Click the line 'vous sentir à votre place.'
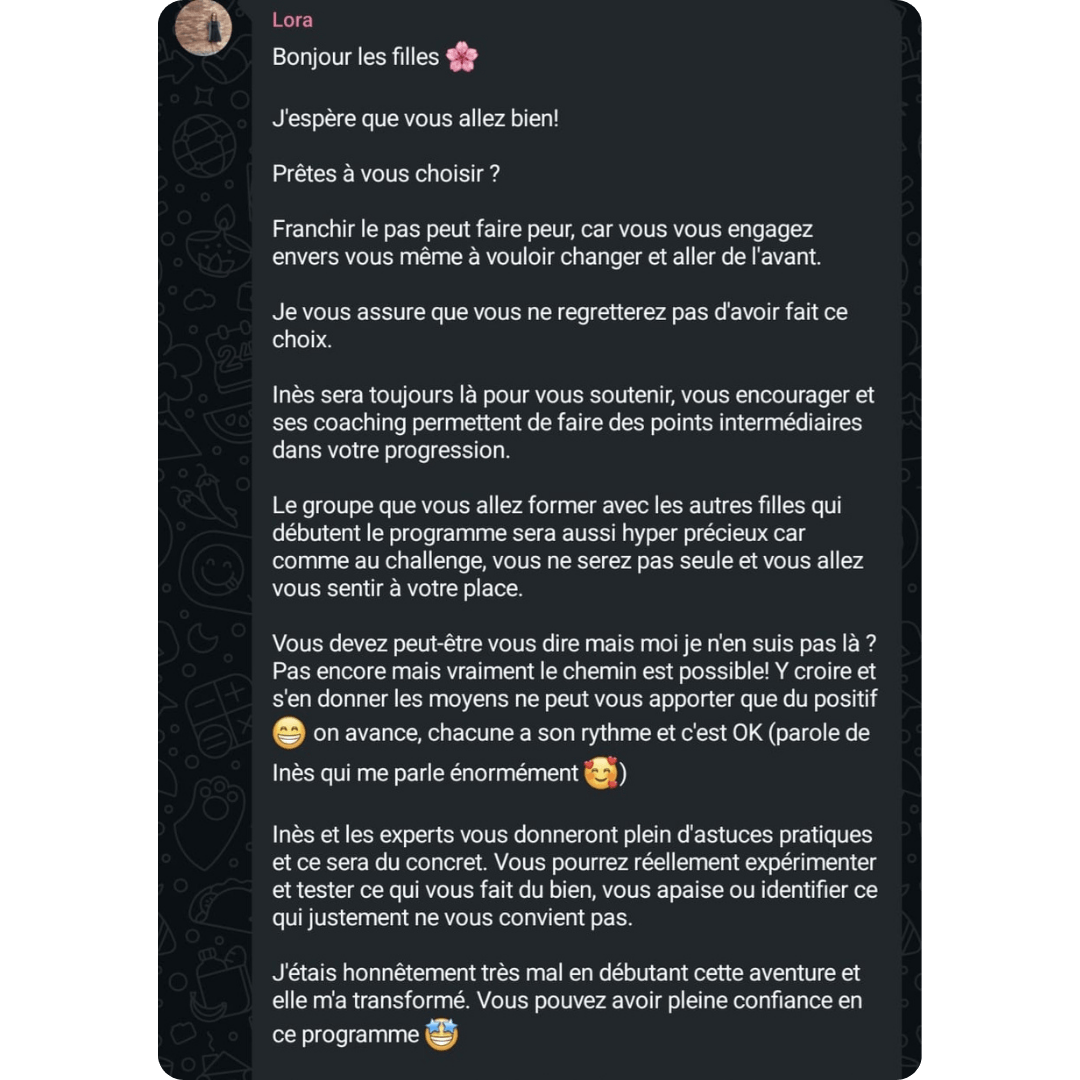This screenshot has width=1080, height=1080. [x=397, y=589]
